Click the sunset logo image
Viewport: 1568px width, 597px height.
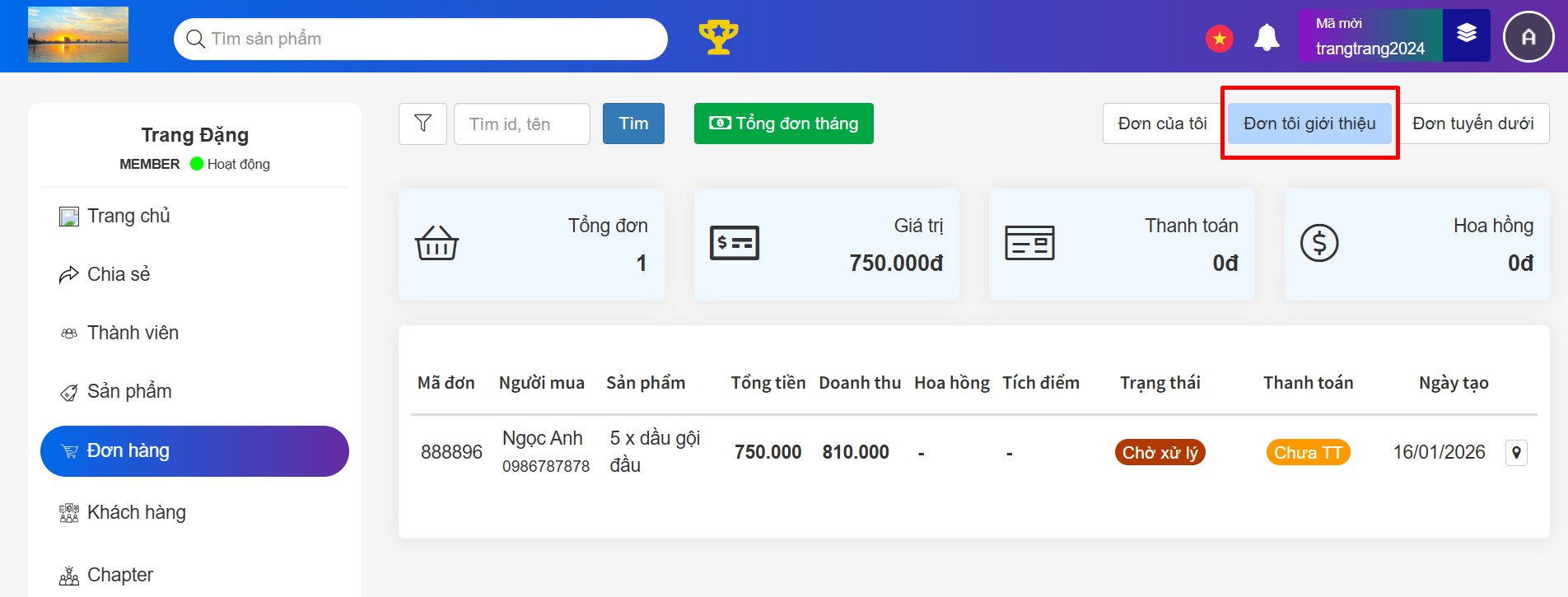pos(78,35)
